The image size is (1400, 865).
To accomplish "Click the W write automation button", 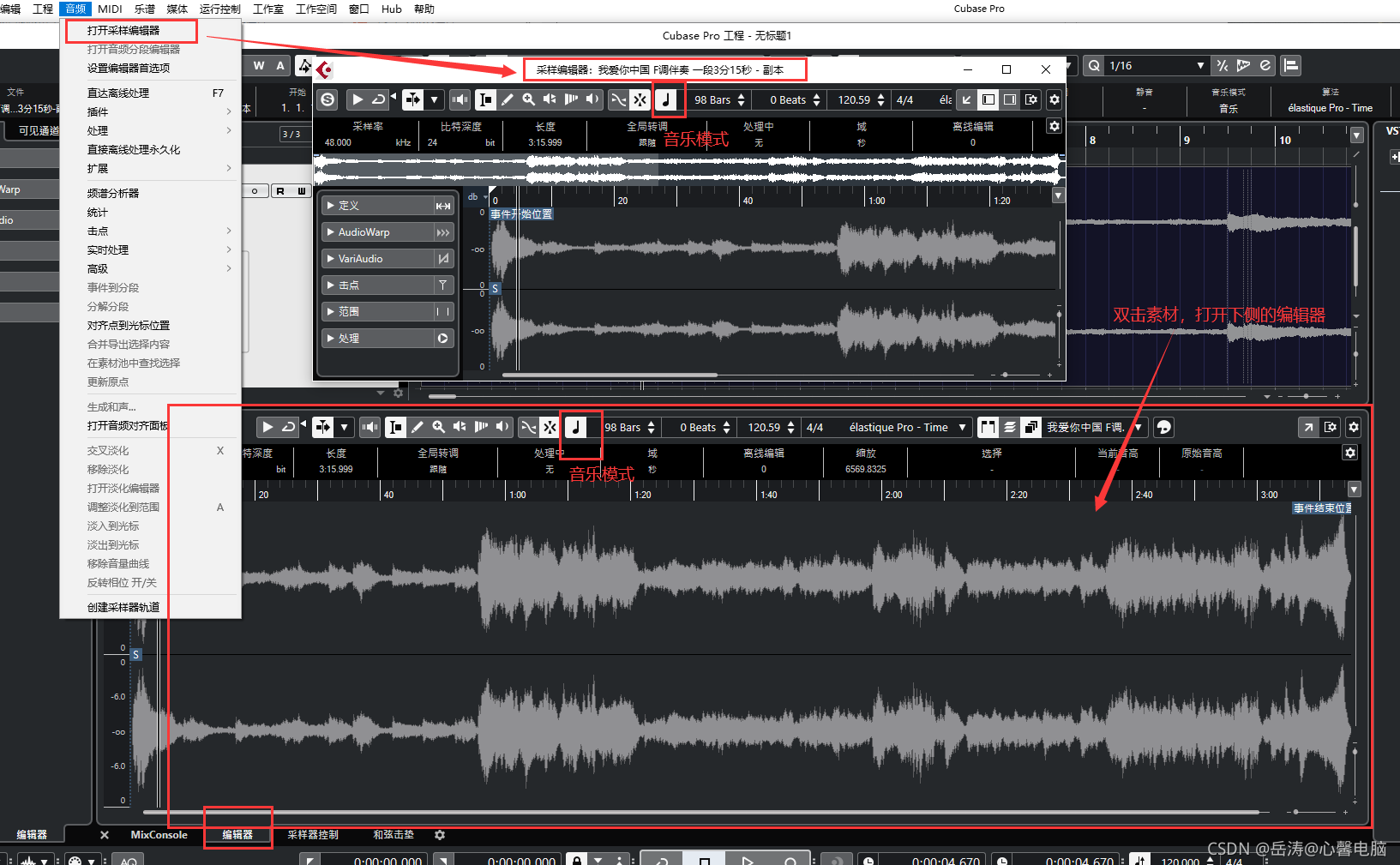I will tap(259, 65).
